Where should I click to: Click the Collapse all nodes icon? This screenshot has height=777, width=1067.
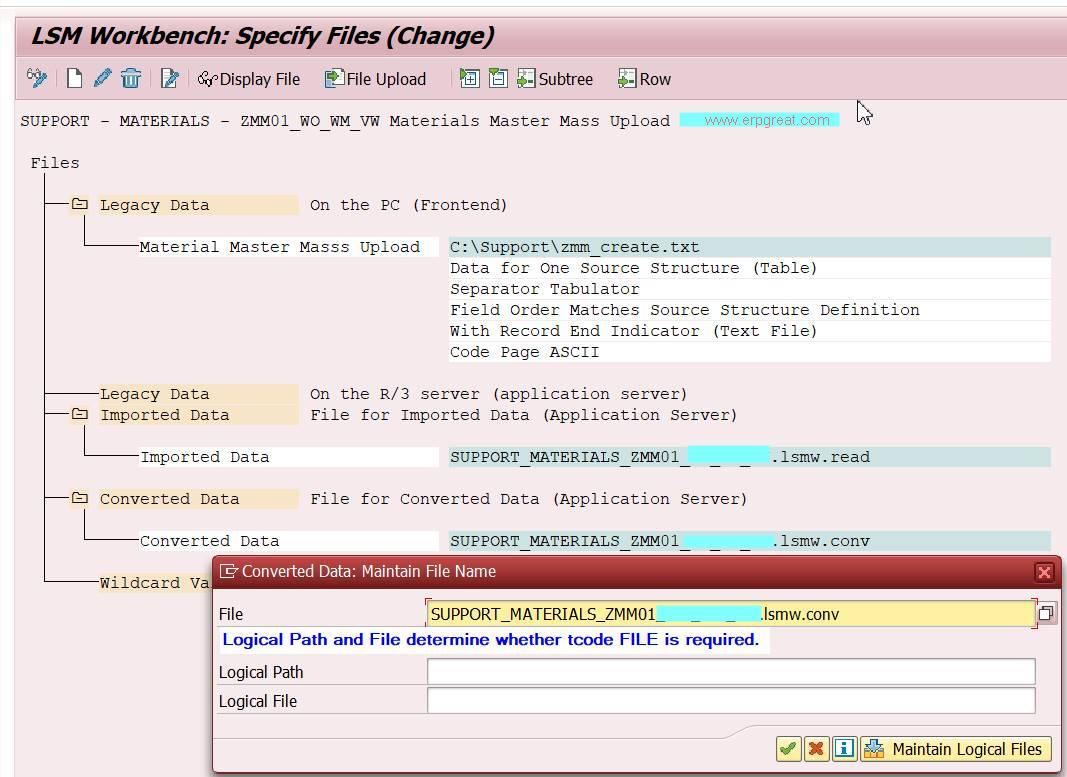pos(498,78)
